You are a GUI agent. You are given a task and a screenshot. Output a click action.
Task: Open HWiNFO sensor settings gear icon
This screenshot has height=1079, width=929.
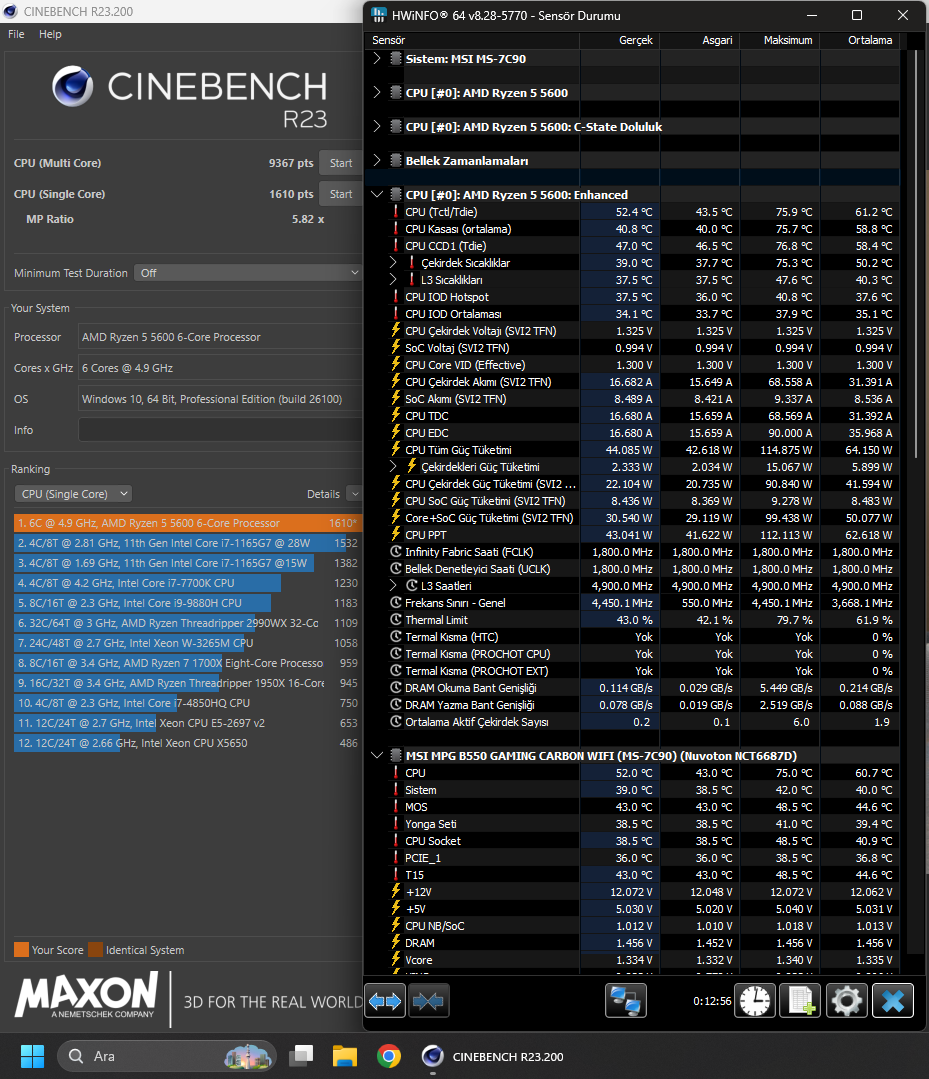846,1001
